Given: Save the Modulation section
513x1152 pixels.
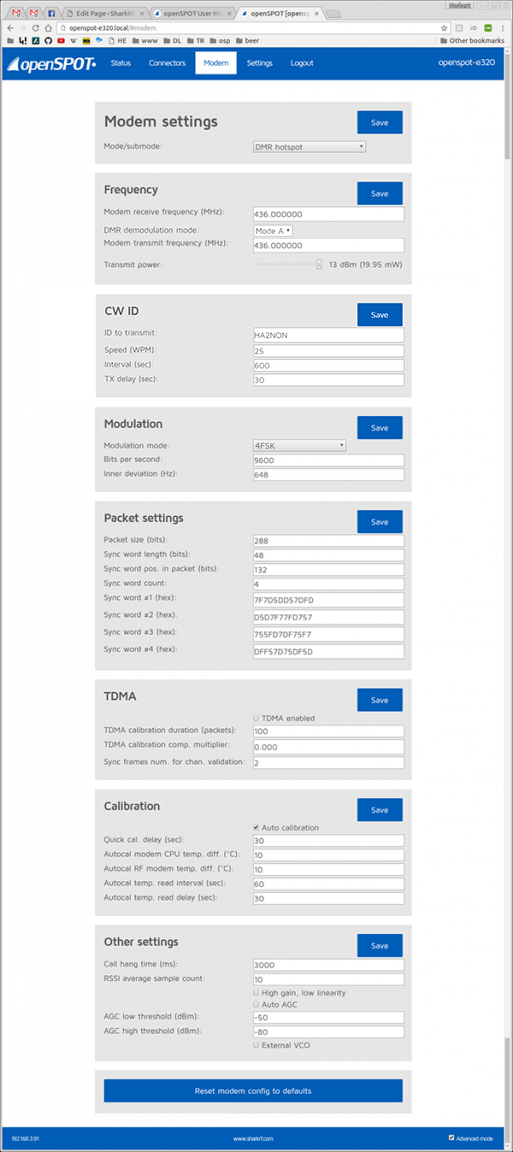Looking at the screenshot, I should pyautogui.click(x=380, y=428).
